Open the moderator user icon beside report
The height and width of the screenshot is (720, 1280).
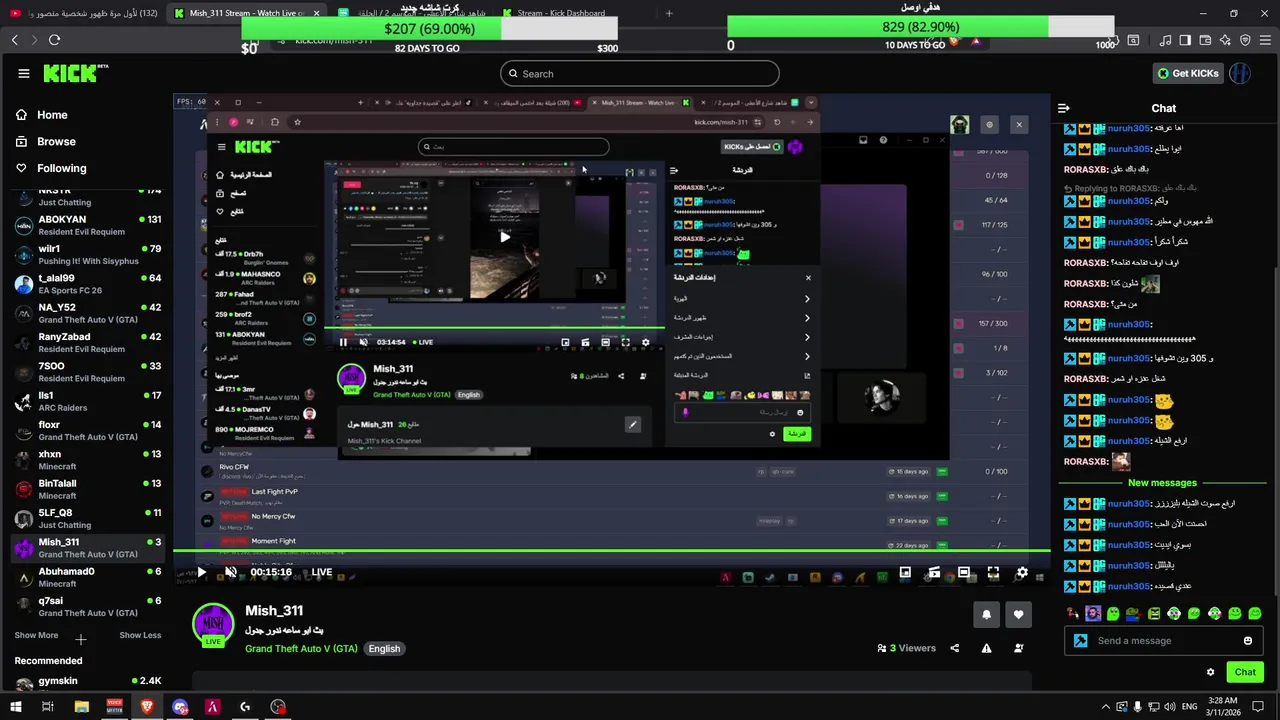click(1019, 648)
